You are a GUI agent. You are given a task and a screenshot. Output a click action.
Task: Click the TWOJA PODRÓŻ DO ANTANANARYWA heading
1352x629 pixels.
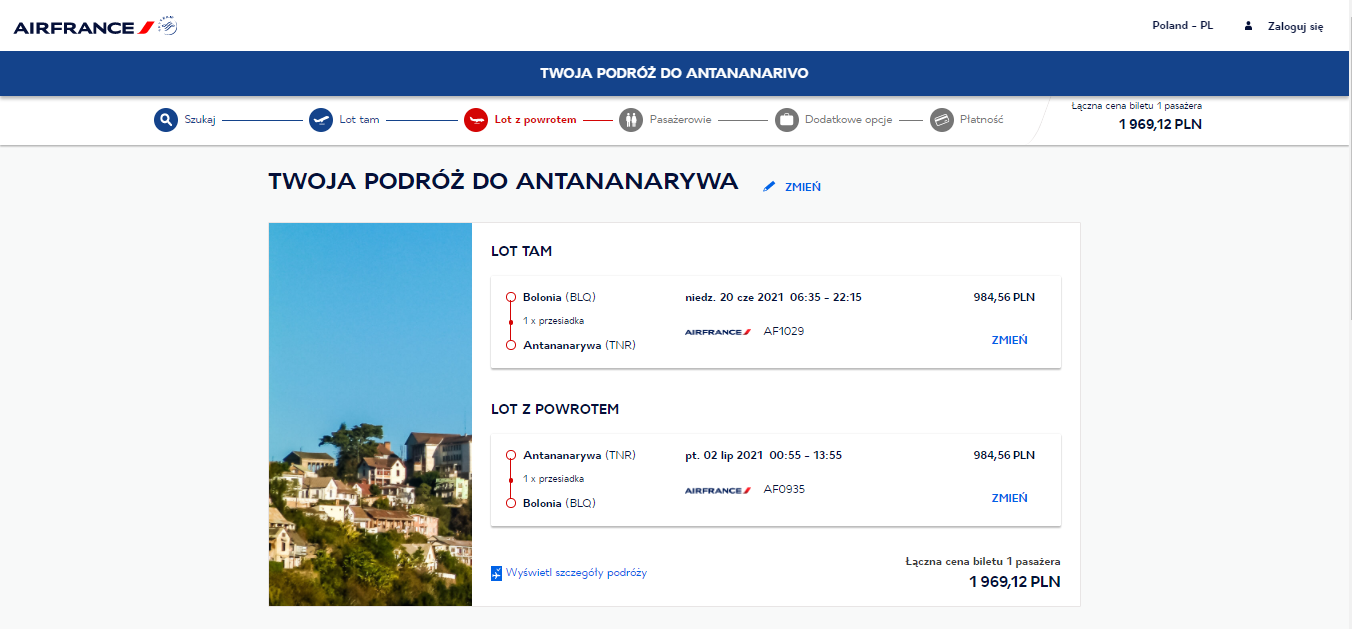[x=503, y=181]
